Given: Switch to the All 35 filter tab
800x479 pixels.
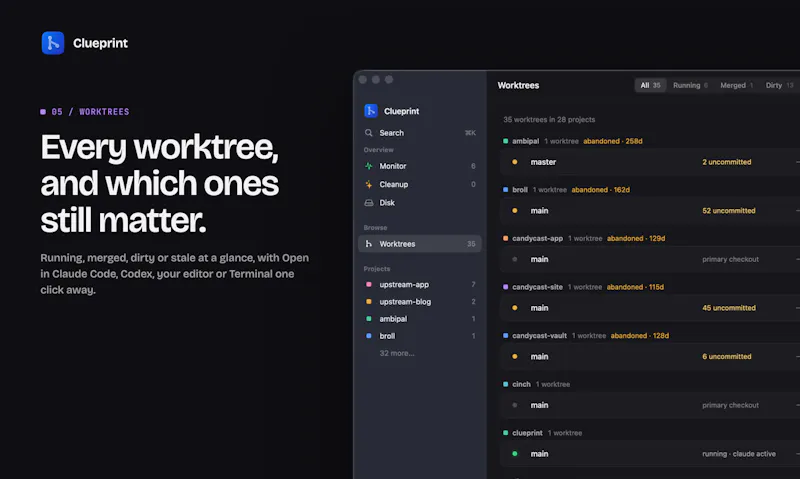Looking at the screenshot, I should (650, 85).
